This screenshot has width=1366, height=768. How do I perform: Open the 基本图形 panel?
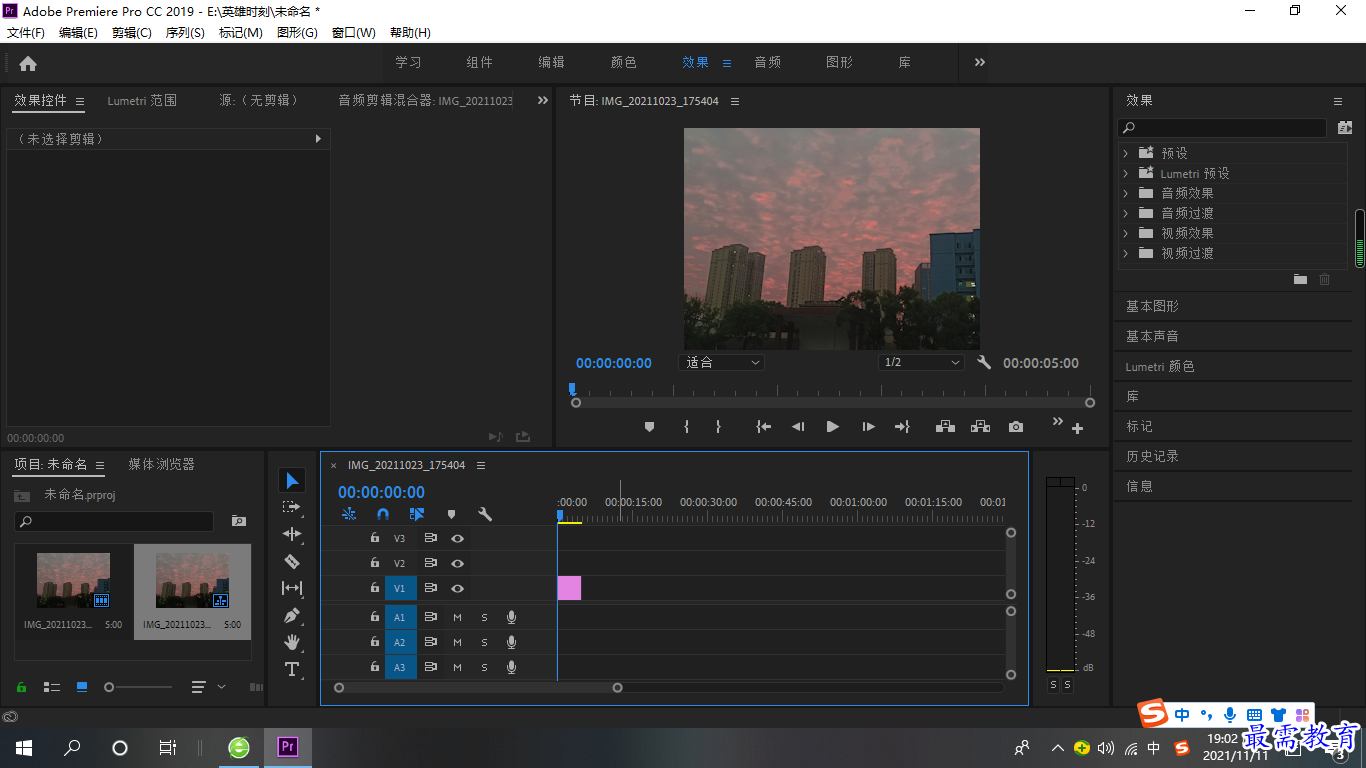click(1153, 306)
